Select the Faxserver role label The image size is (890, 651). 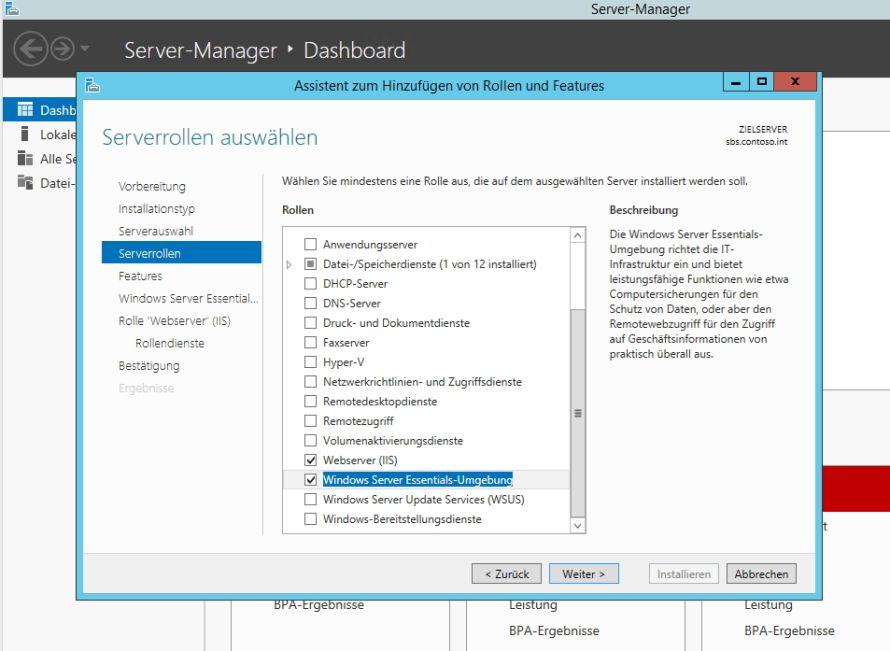346,342
